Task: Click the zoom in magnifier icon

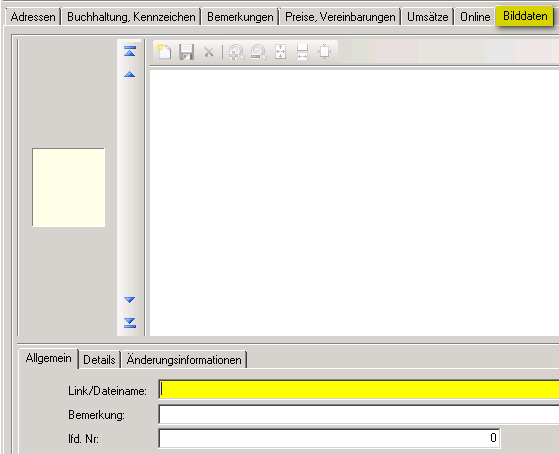Action: pyautogui.click(x=236, y=52)
